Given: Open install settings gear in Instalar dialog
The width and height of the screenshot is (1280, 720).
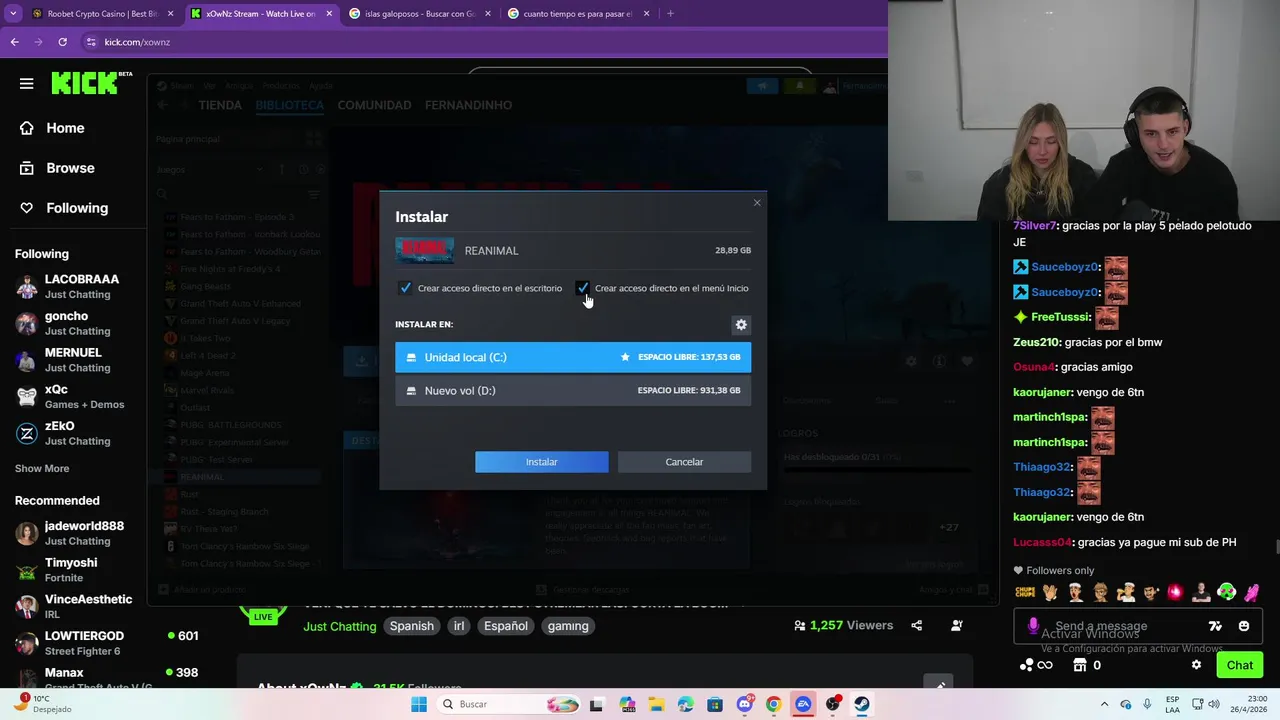Looking at the screenshot, I should click(741, 325).
